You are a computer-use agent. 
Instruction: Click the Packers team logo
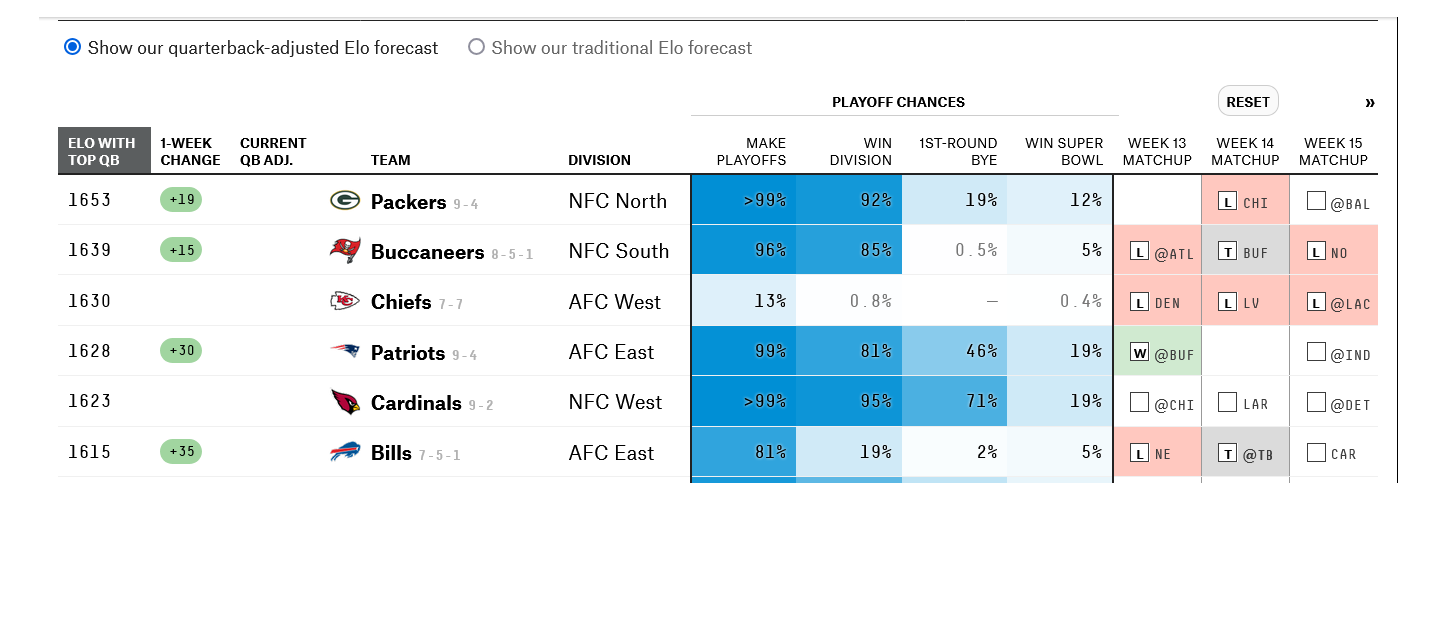tap(345, 201)
